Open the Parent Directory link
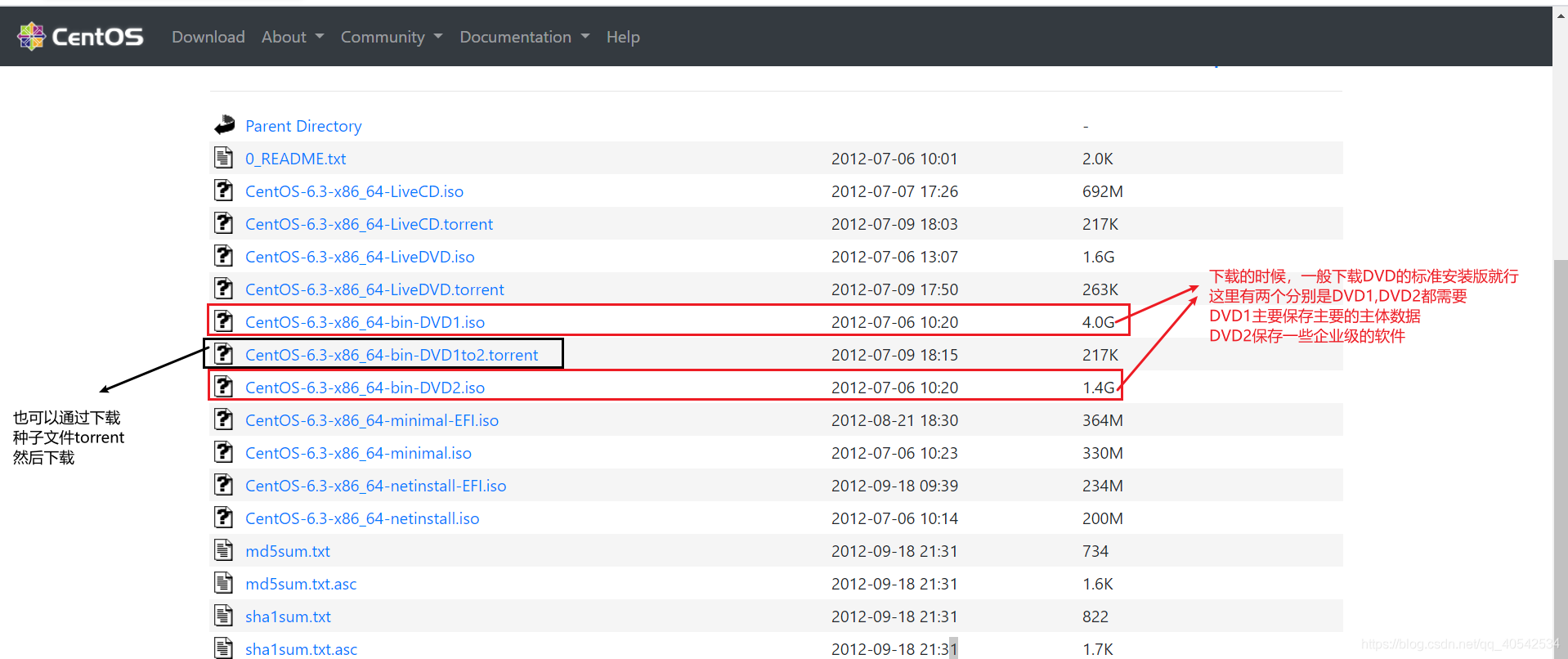Viewport: 1568px width, 659px height. click(x=303, y=126)
